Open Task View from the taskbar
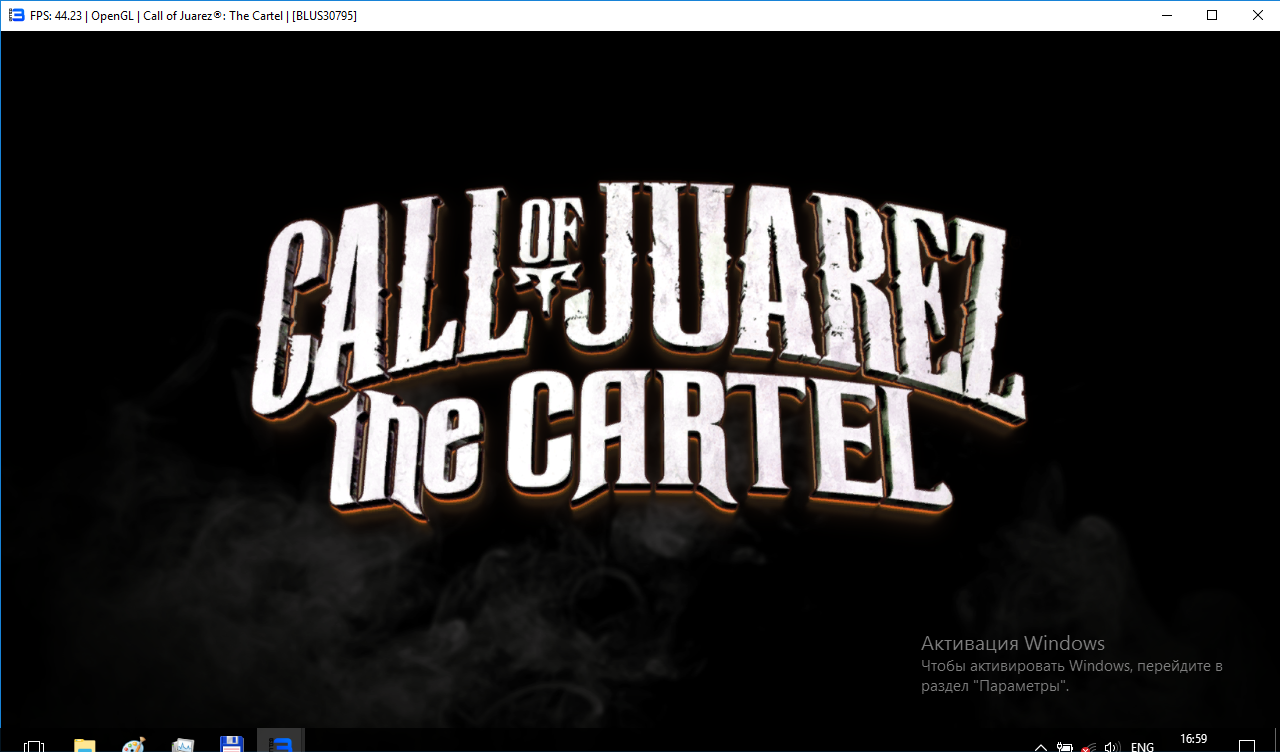Viewport: 1280px width, 752px height. tap(34, 745)
